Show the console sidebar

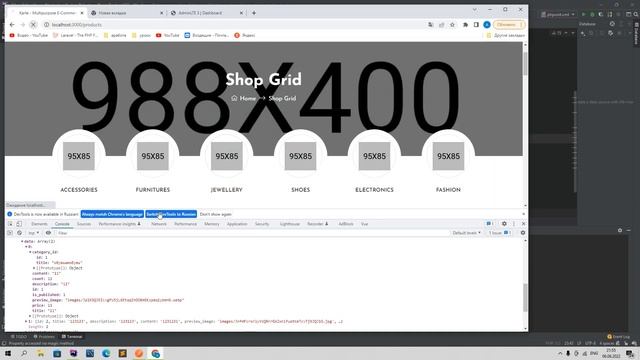pos(10,233)
